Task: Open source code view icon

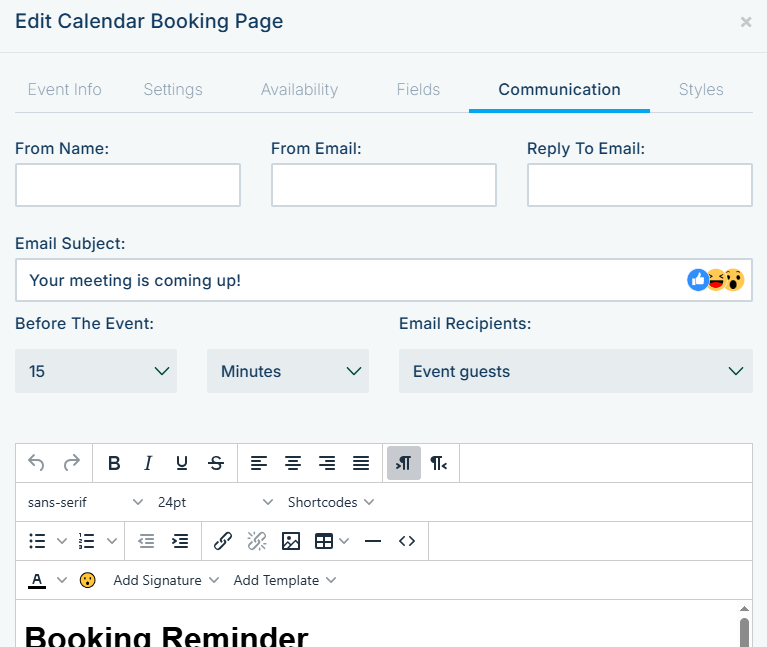Action: (x=407, y=541)
